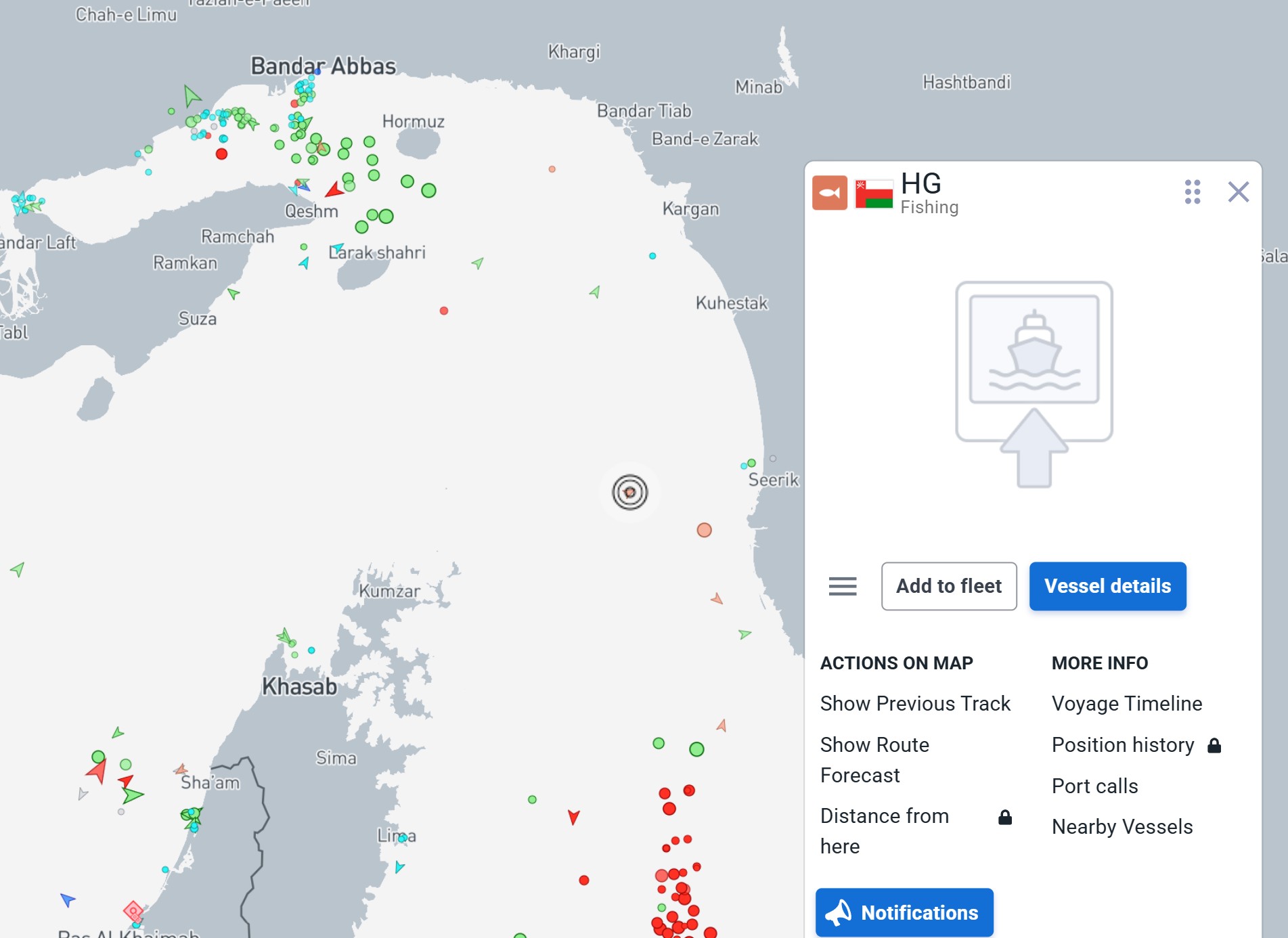Click the Kargan map label

click(x=691, y=209)
